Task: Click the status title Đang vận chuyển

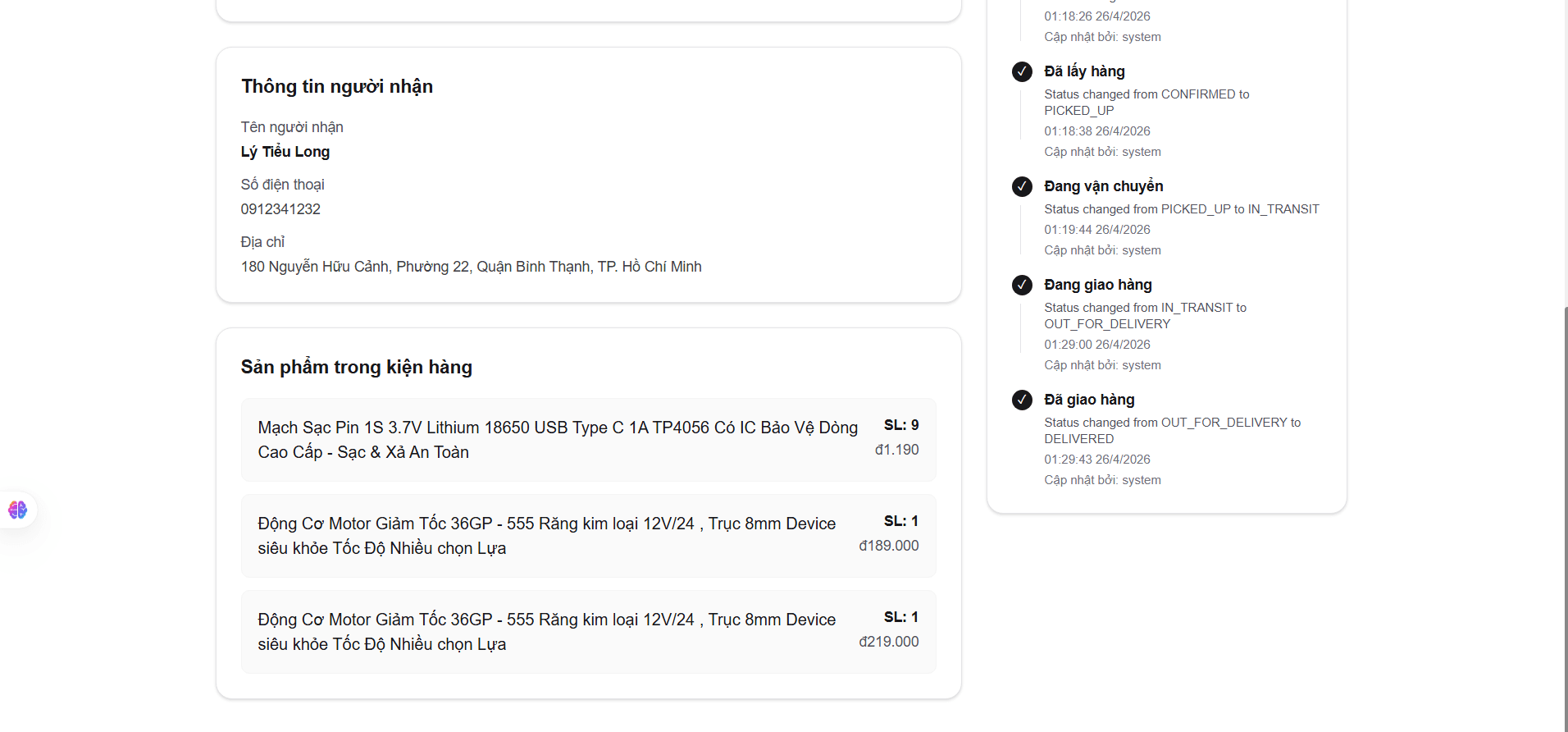Action: pyautogui.click(x=1104, y=186)
